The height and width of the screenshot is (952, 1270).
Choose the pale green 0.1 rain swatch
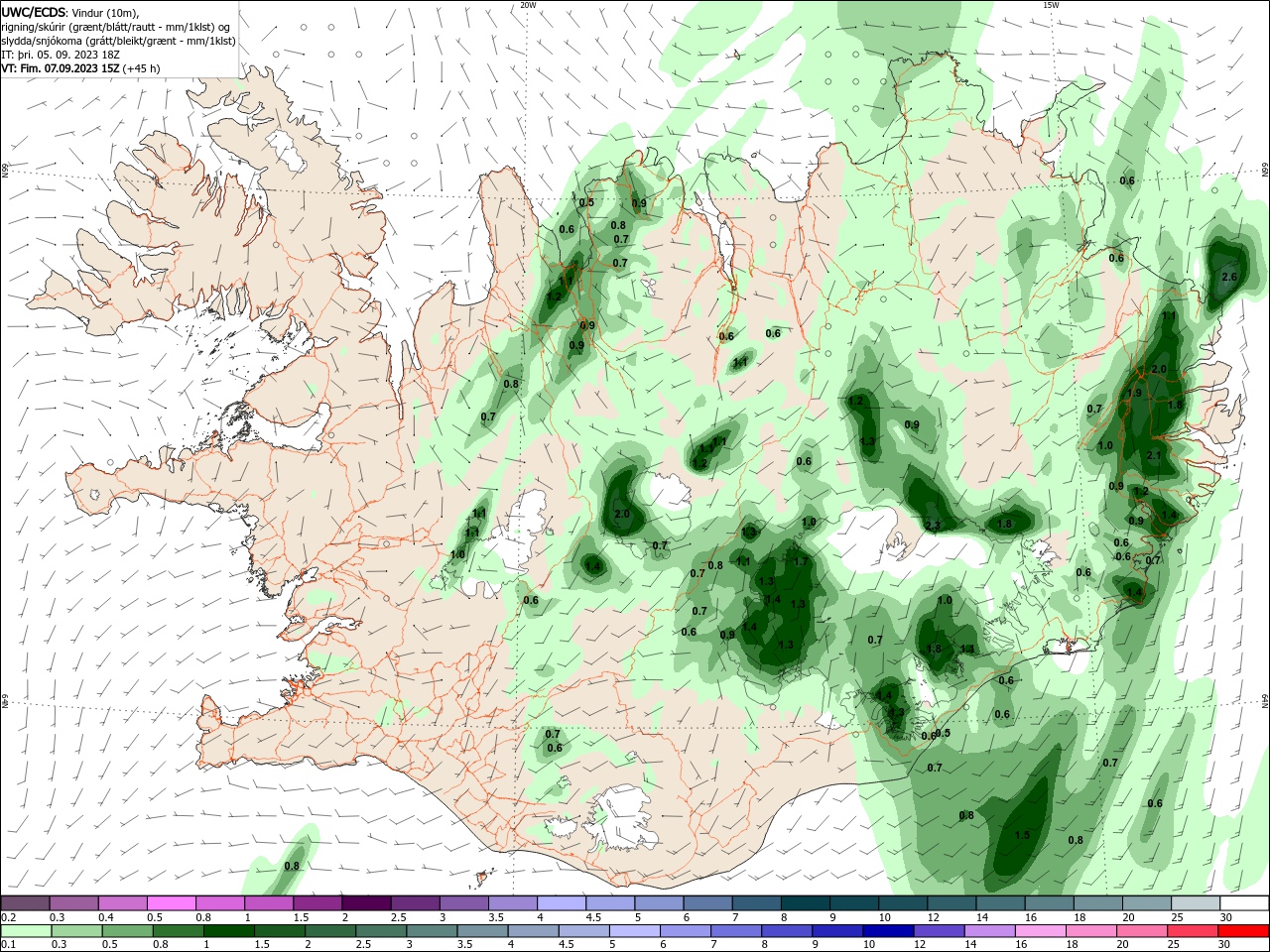[x=26, y=931]
